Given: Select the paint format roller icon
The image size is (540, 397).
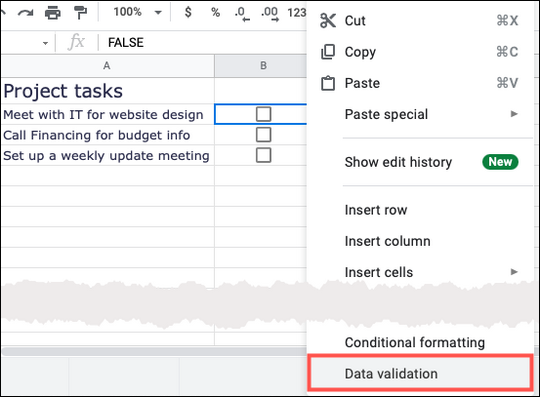Looking at the screenshot, I should 80,13.
